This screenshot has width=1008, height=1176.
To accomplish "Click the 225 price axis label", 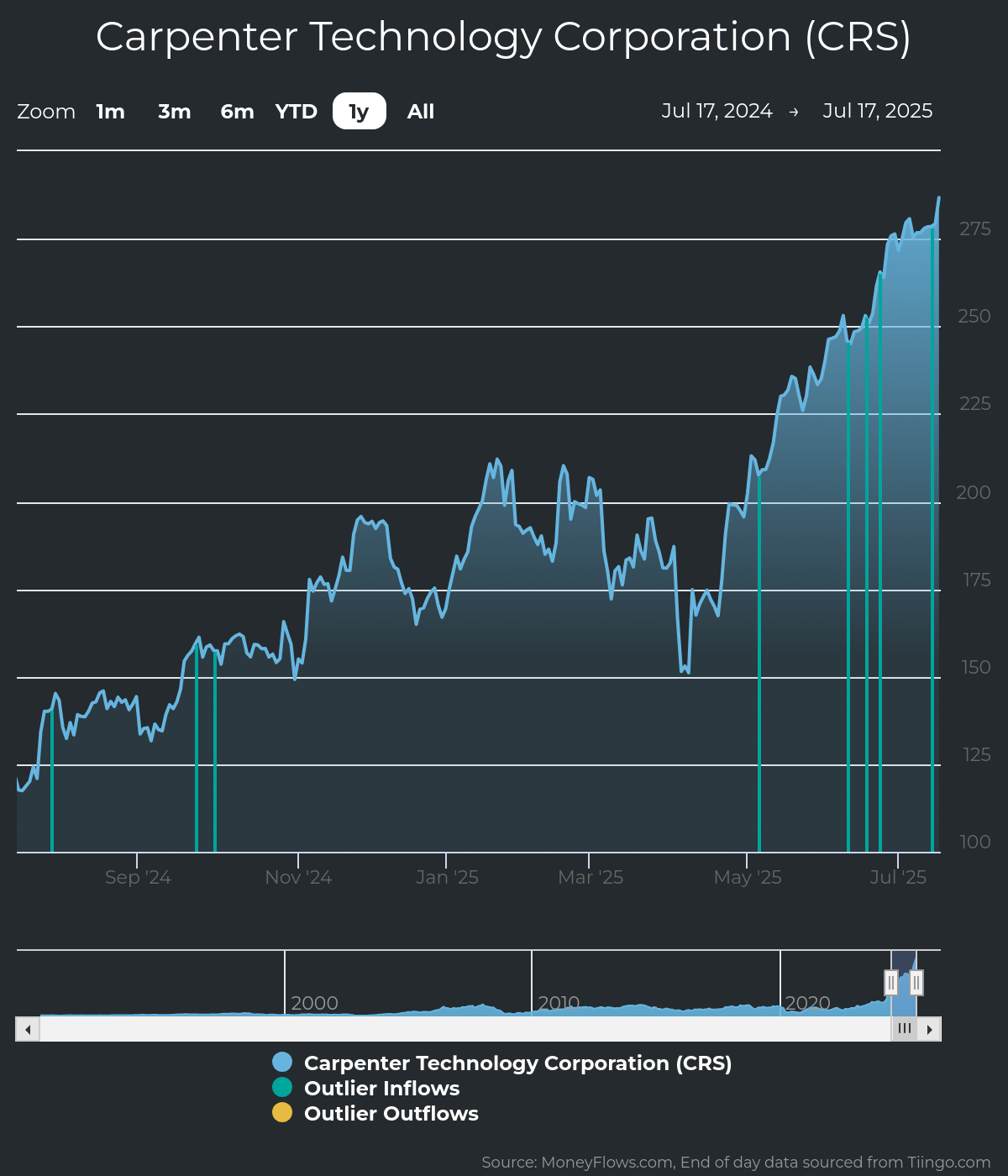I will [975, 404].
